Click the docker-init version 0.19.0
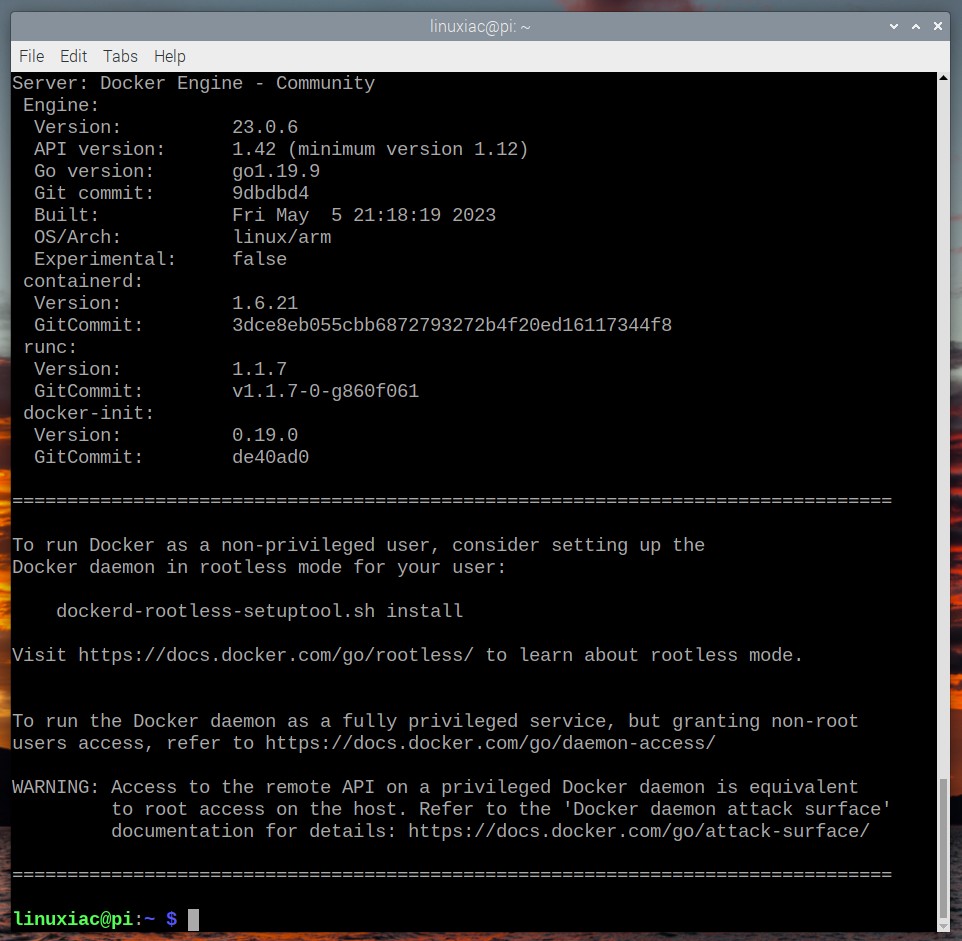The image size is (962, 941). (265, 435)
